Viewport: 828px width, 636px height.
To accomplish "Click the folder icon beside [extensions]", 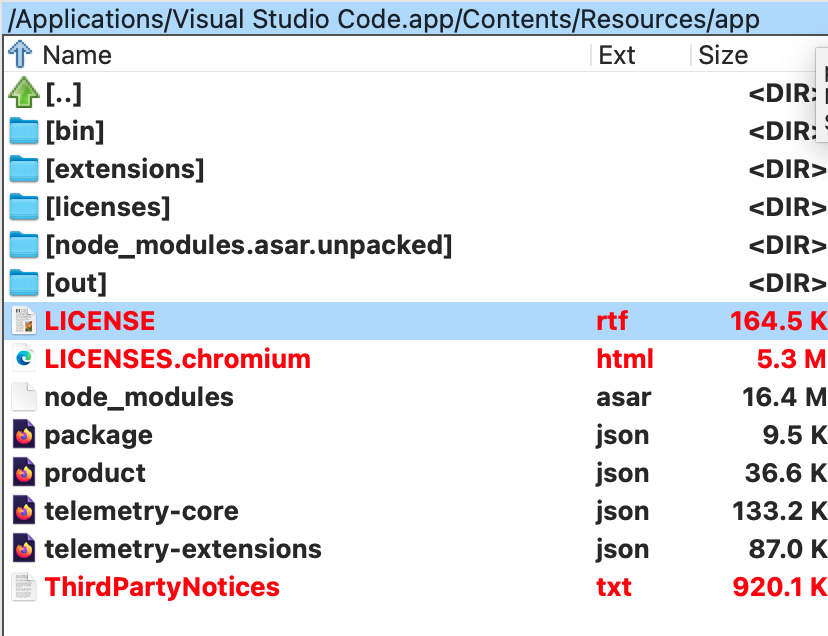I will (x=23, y=169).
